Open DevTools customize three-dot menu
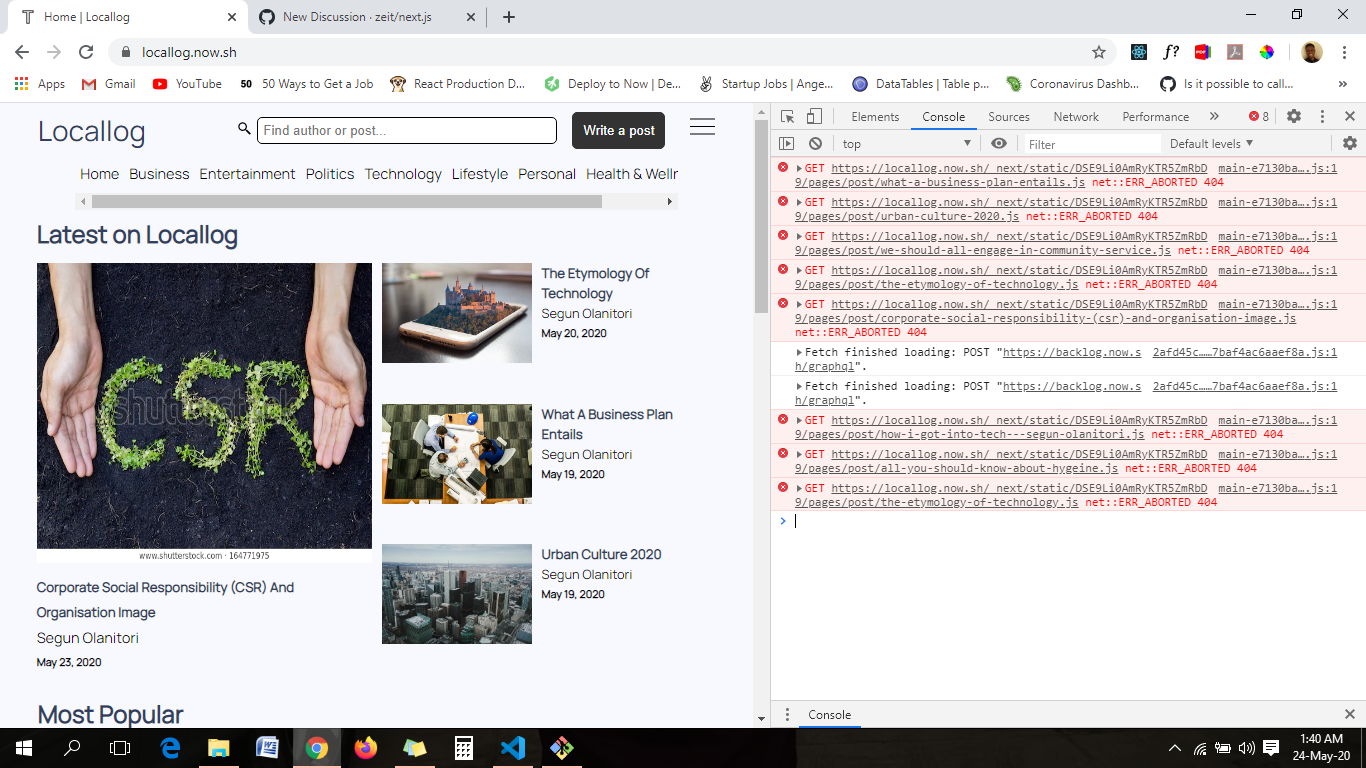Screen dimensions: 1366x768 coord(1322,116)
